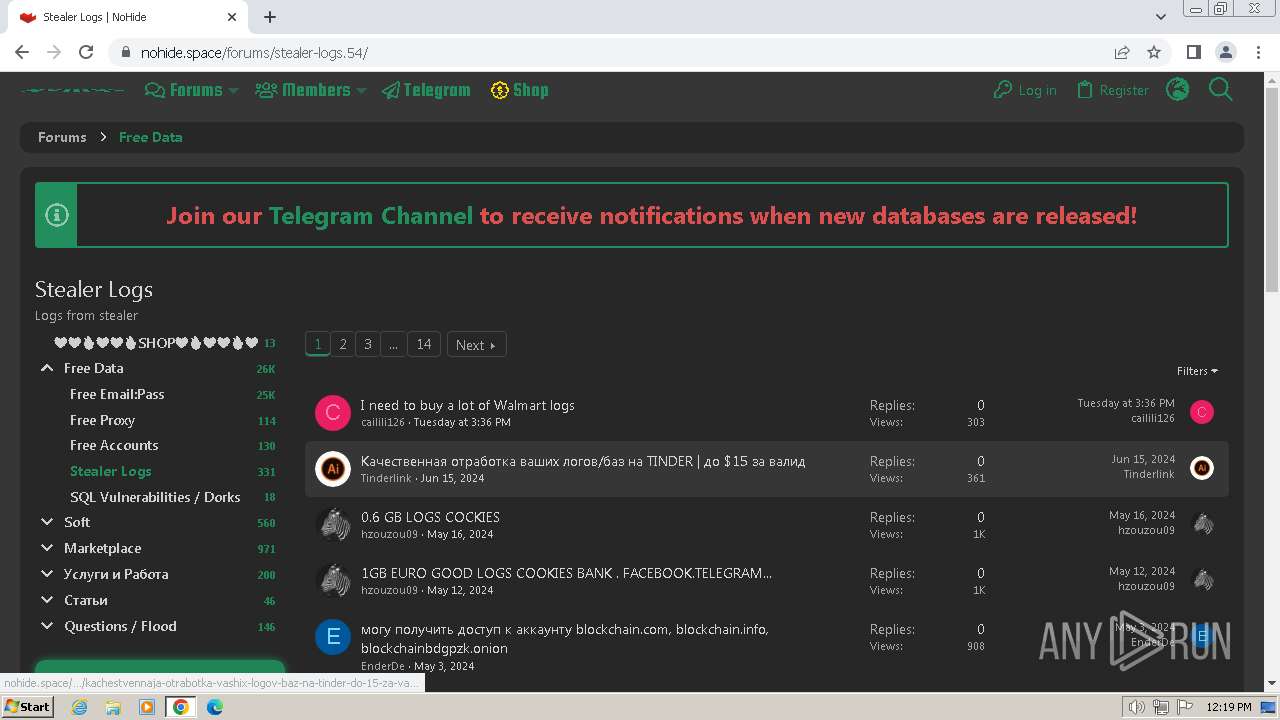This screenshot has width=1280, height=720.
Task: Go to page 3 of threads
Action: 368,344
